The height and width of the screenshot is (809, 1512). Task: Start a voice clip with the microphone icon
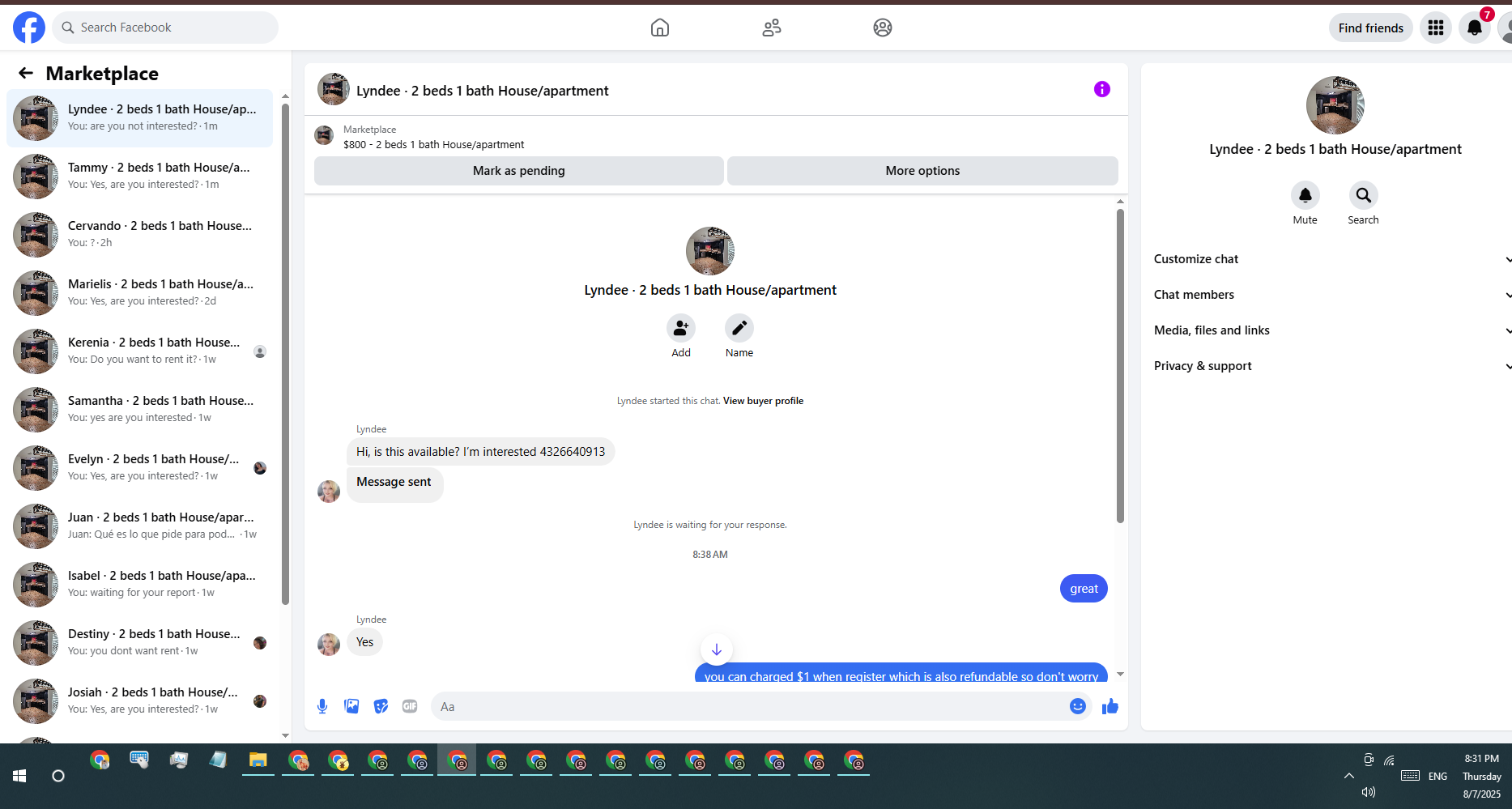pos(322,706)
